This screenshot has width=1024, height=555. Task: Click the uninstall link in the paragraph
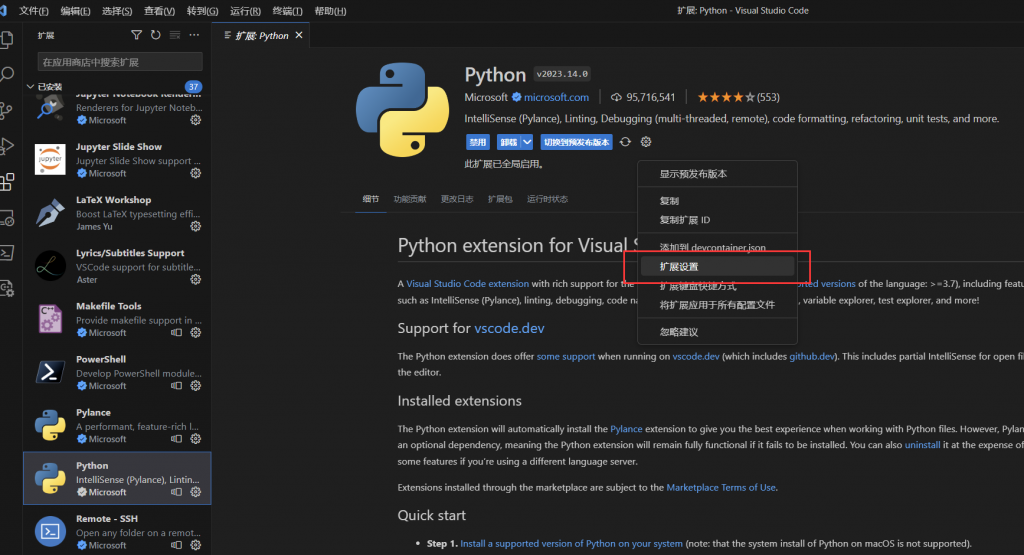coord(922,445)
